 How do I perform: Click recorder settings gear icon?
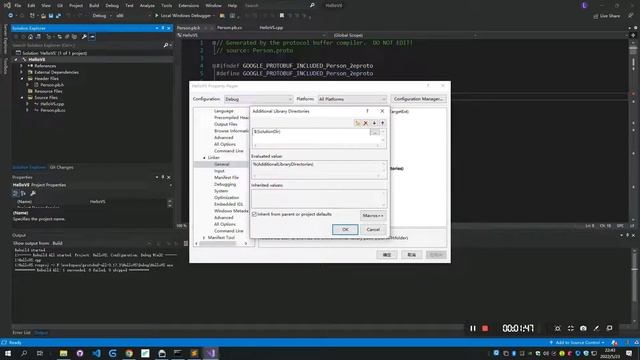[x=558, y=328]
